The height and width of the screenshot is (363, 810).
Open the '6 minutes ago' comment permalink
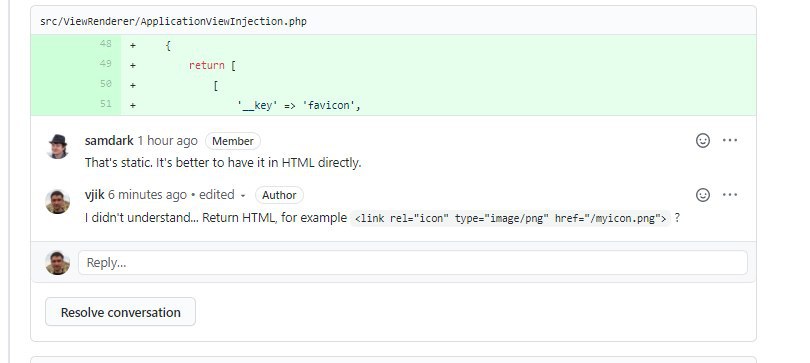pyautogui.click(x=147, y=195)
